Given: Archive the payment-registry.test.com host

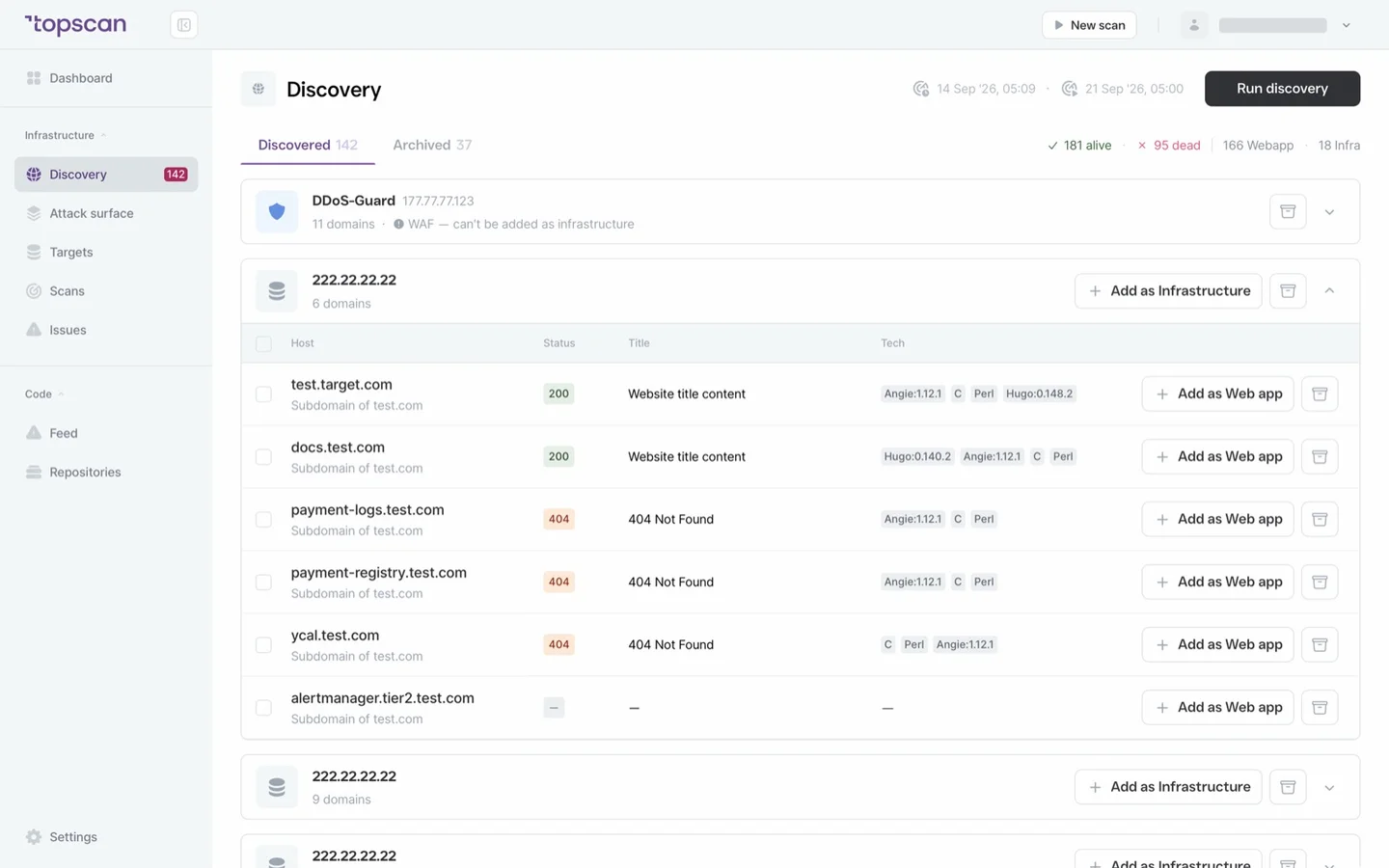Looking at the screenshot, I should pos(1320,582).
